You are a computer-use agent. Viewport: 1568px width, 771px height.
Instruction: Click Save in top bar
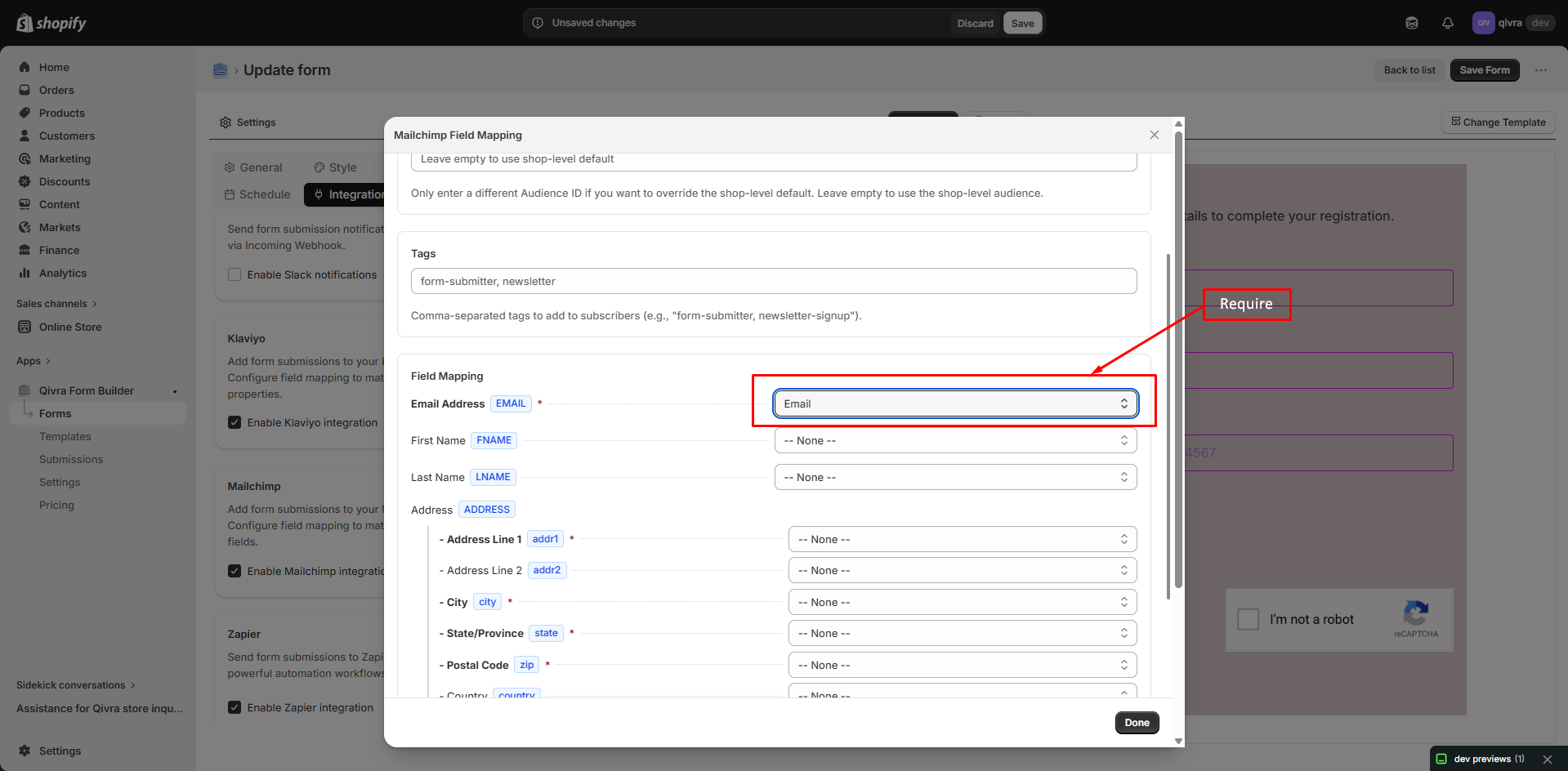point(1022,23)
